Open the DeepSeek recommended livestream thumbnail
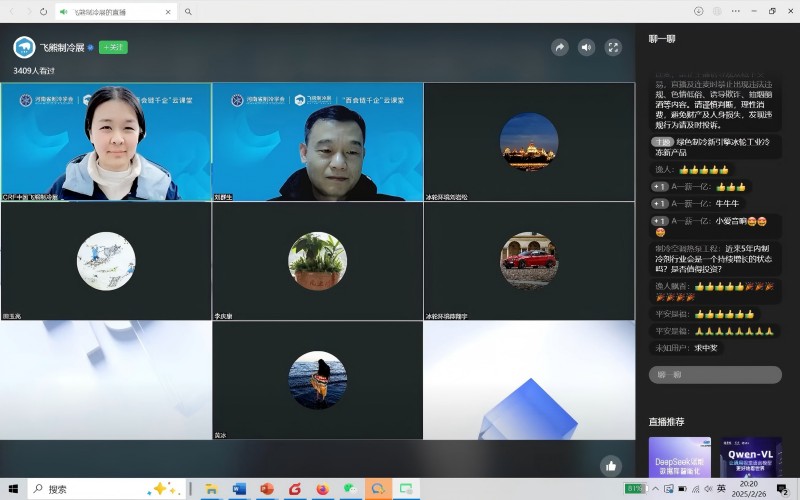The height and width of the screenshot is (500, 800). 679,456
